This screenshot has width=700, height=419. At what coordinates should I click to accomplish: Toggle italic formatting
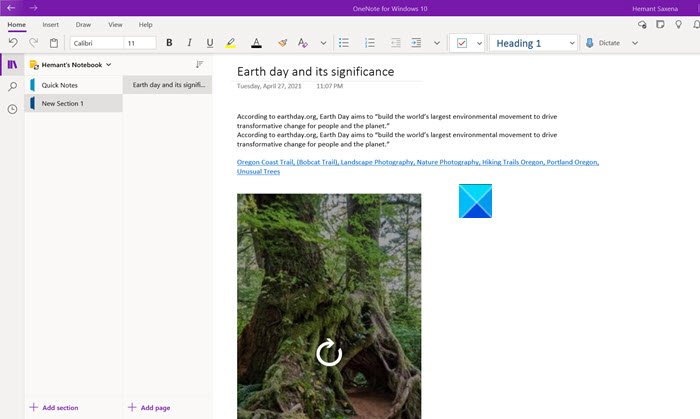(189, 43)
